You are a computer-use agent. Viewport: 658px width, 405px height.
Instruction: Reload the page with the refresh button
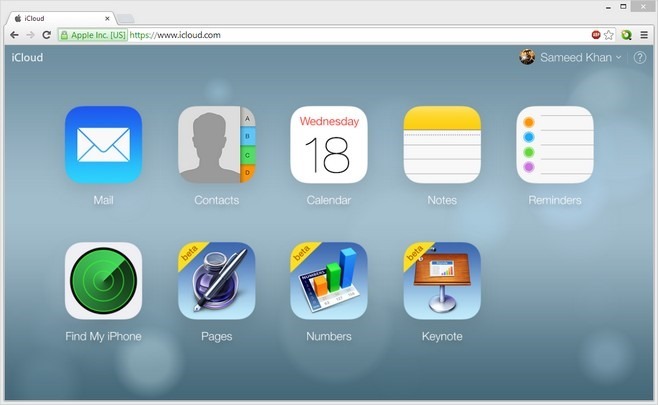[47, 35]
